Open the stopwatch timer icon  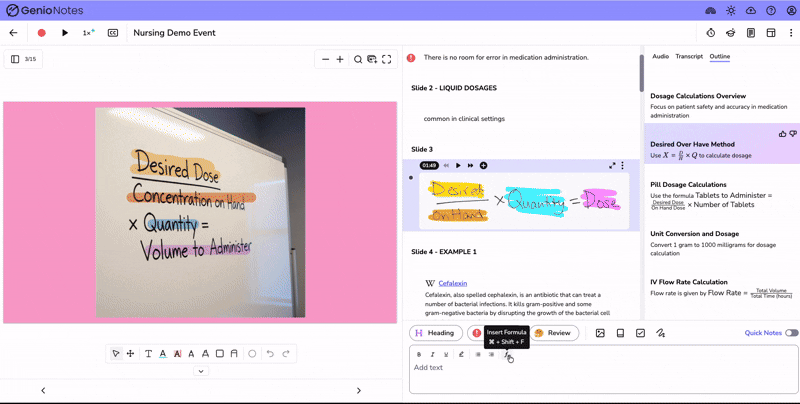[711, 33]
